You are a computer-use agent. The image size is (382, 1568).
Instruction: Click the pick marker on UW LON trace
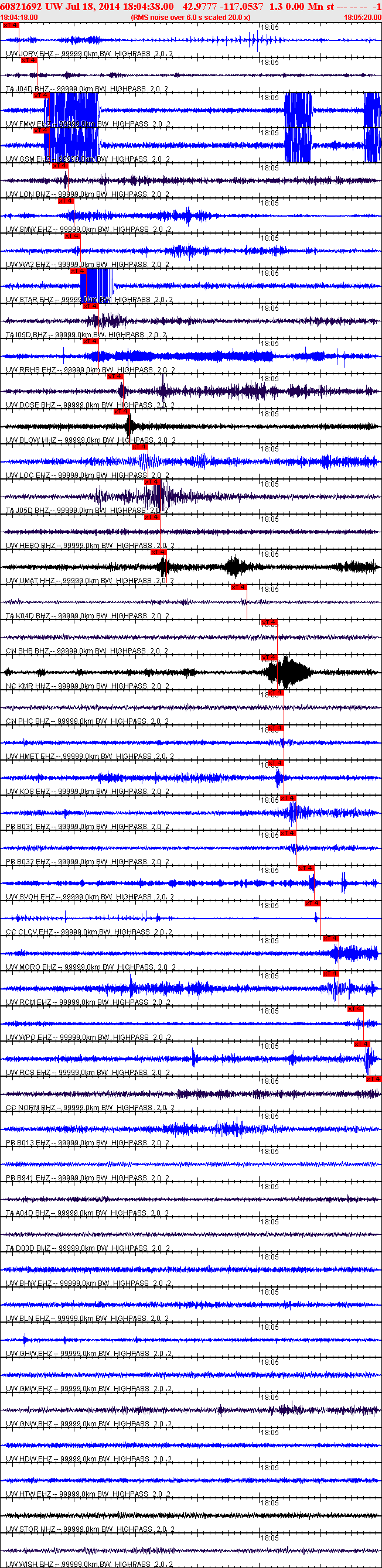[59, 166]
